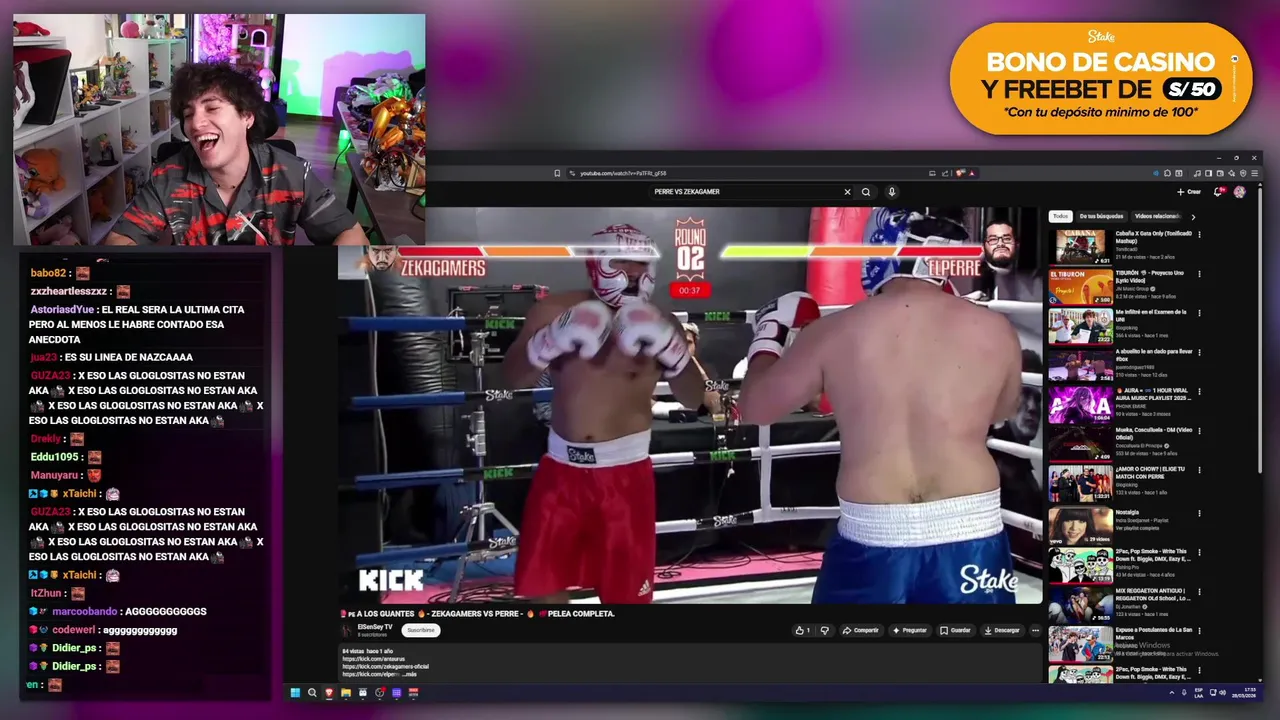Open the Brave browser taskbar icon
Viewport: 1280px width, 720px height.
click(328, 693)
